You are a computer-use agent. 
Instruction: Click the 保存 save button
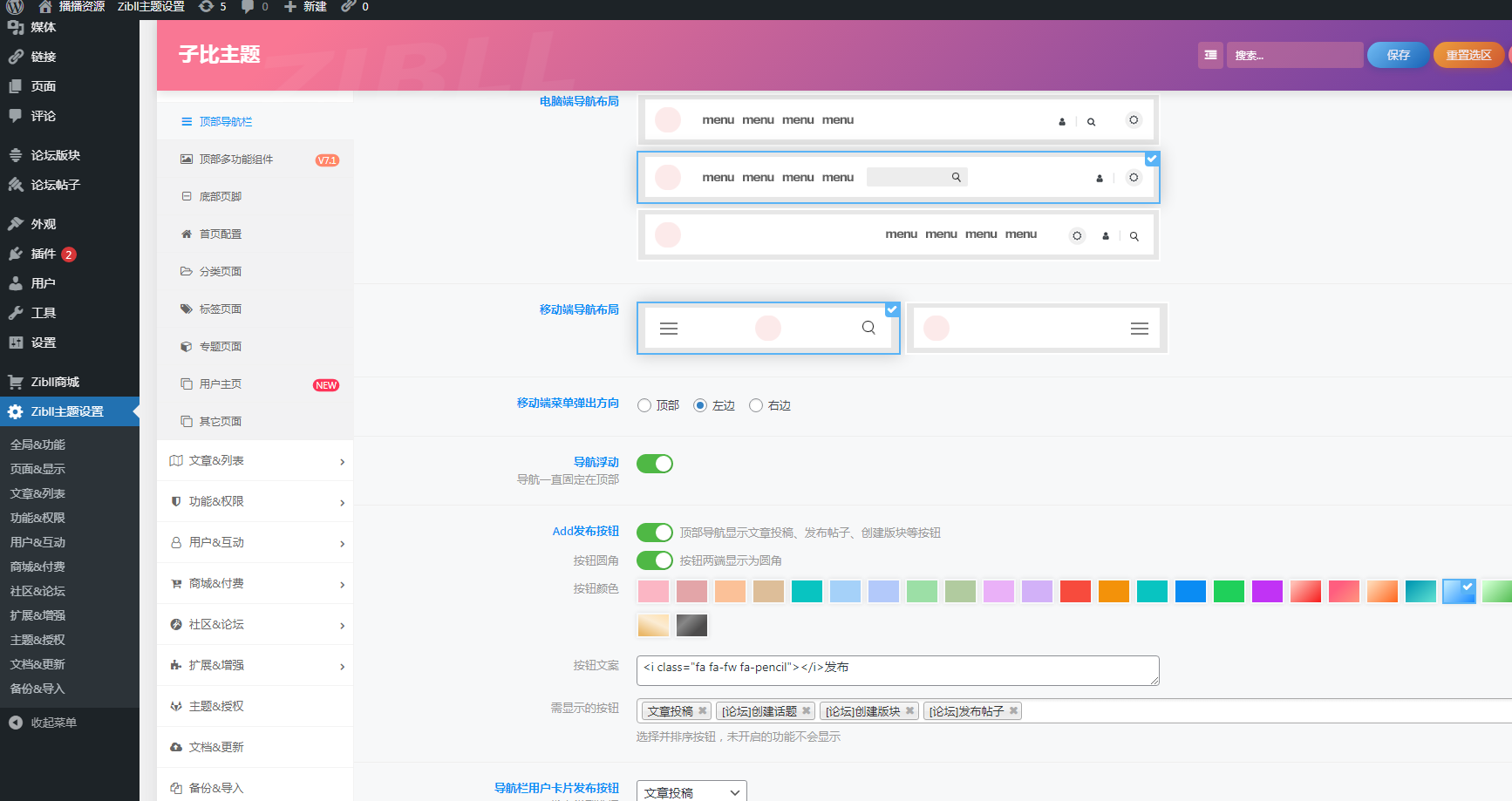[1397, 55]
